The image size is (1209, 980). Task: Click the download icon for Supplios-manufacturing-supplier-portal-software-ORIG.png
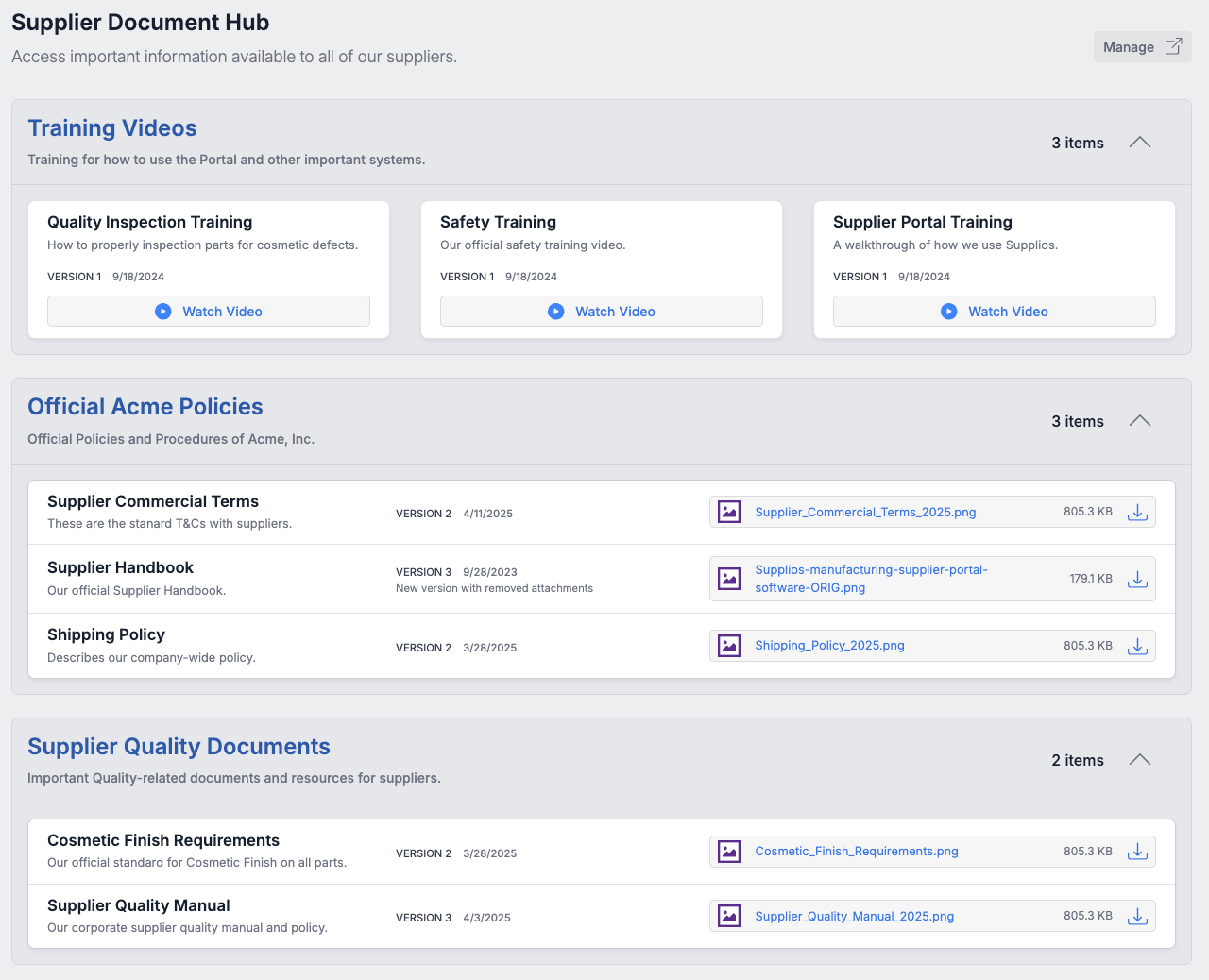(1137, 579)
